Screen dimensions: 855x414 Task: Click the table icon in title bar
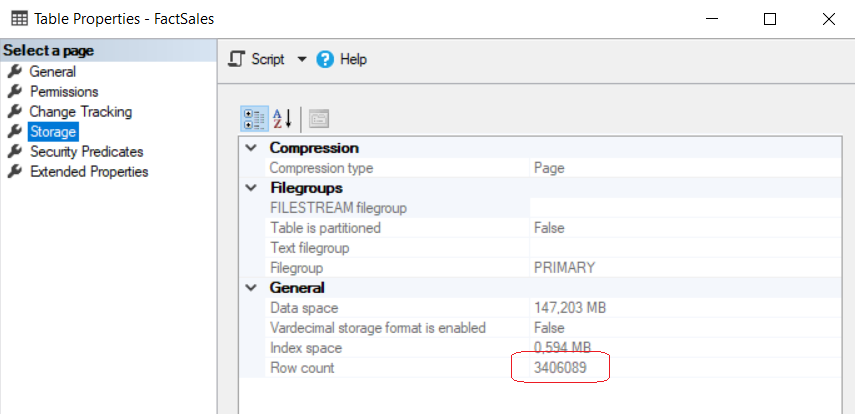19,19
